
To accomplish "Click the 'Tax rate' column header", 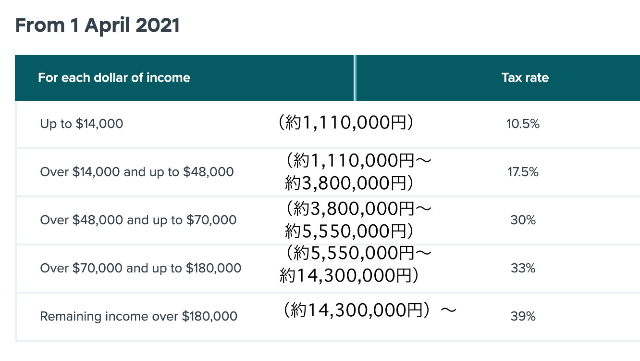I will (525, 78).
